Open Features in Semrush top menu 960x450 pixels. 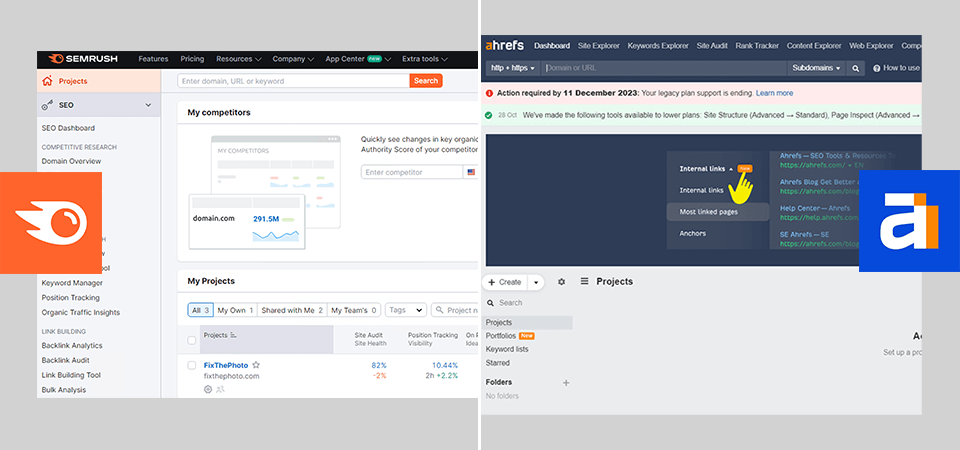pyautogui.click(x=153, y=59)
